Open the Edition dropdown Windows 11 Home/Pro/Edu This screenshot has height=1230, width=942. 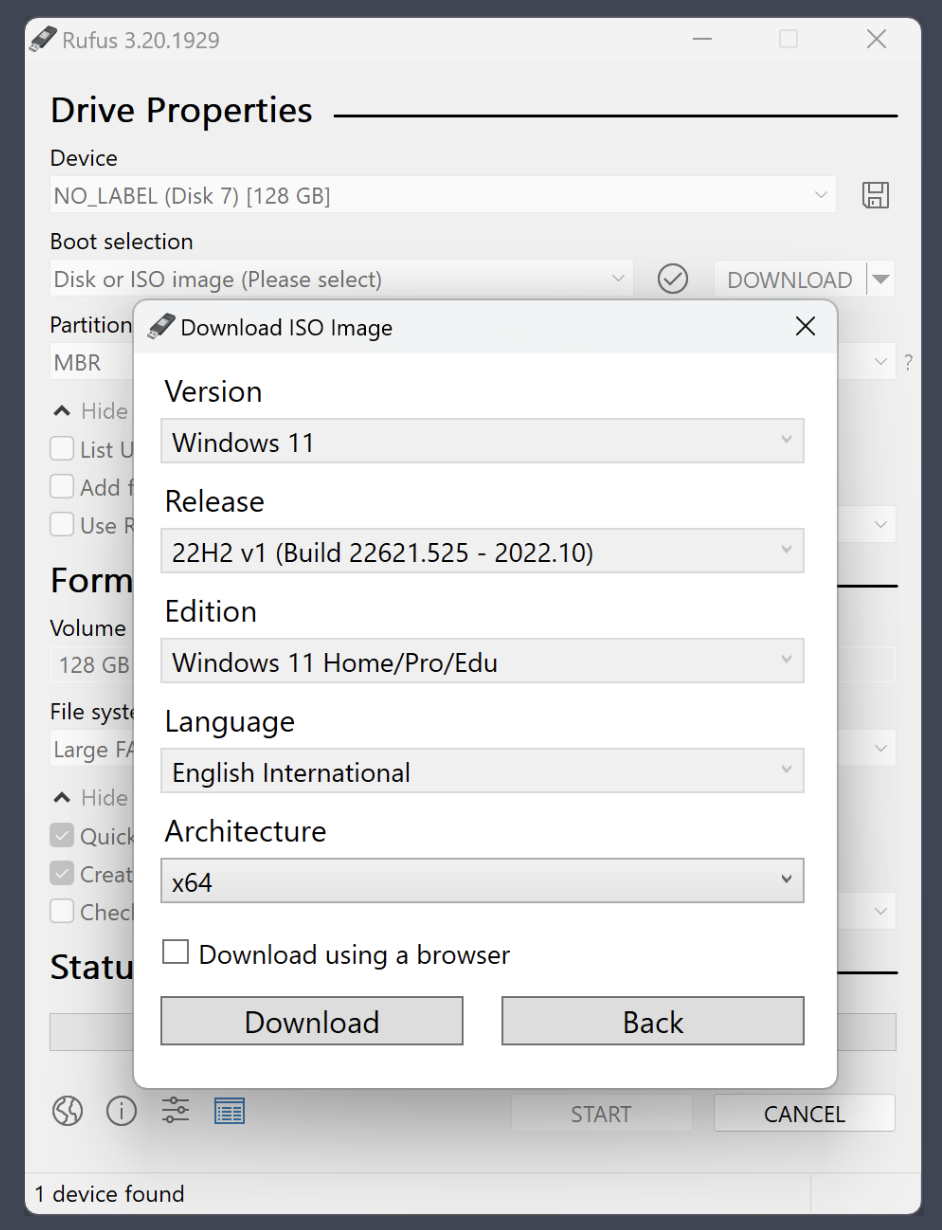pos(482,661)
